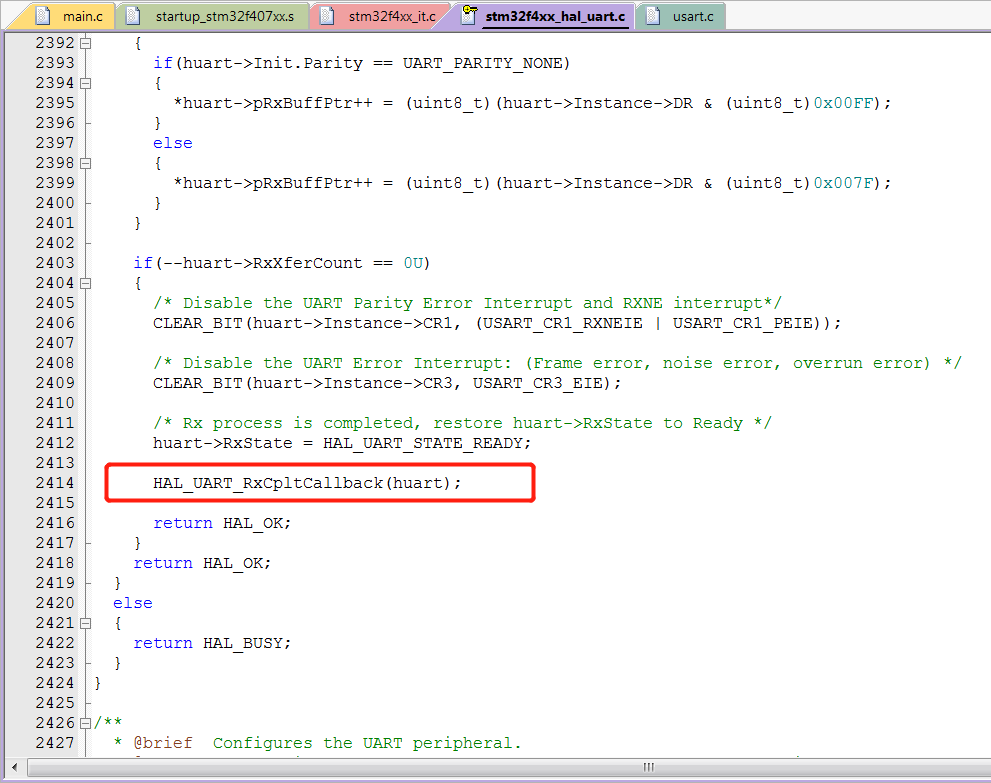This screenshot has width=991, height=783.
Task: Collapse the fold marker at line 2394
Action: 85,83
